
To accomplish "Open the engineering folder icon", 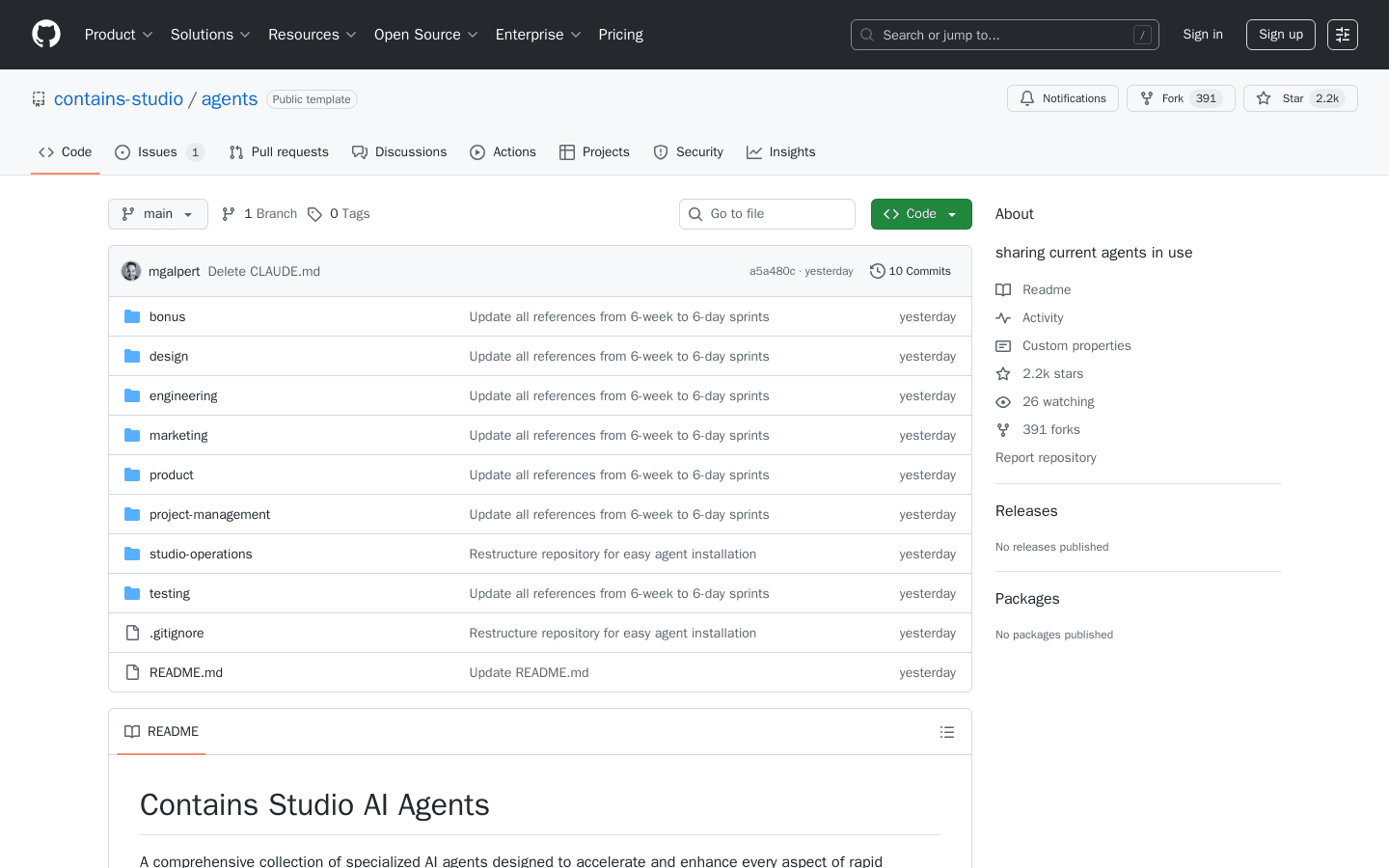I will point(132,395).
